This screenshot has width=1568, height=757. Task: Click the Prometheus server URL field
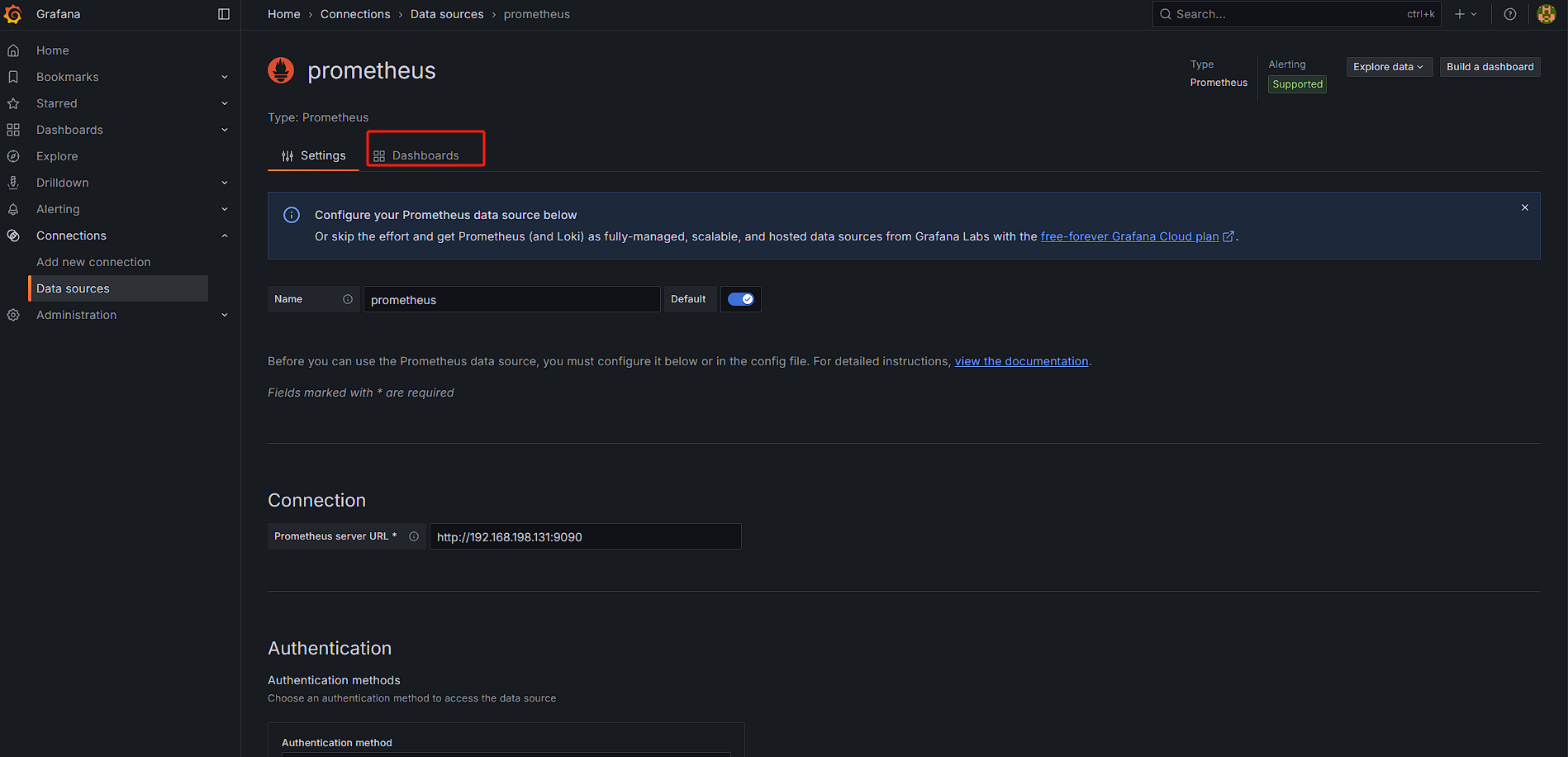click(585, 537)
